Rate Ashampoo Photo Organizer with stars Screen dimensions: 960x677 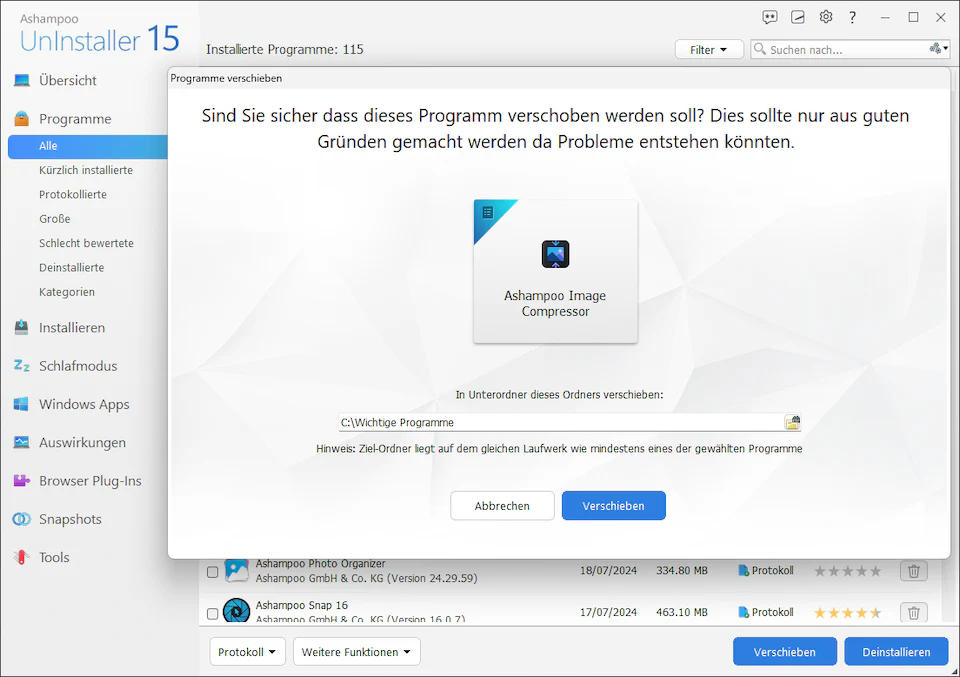pos(847,571)
